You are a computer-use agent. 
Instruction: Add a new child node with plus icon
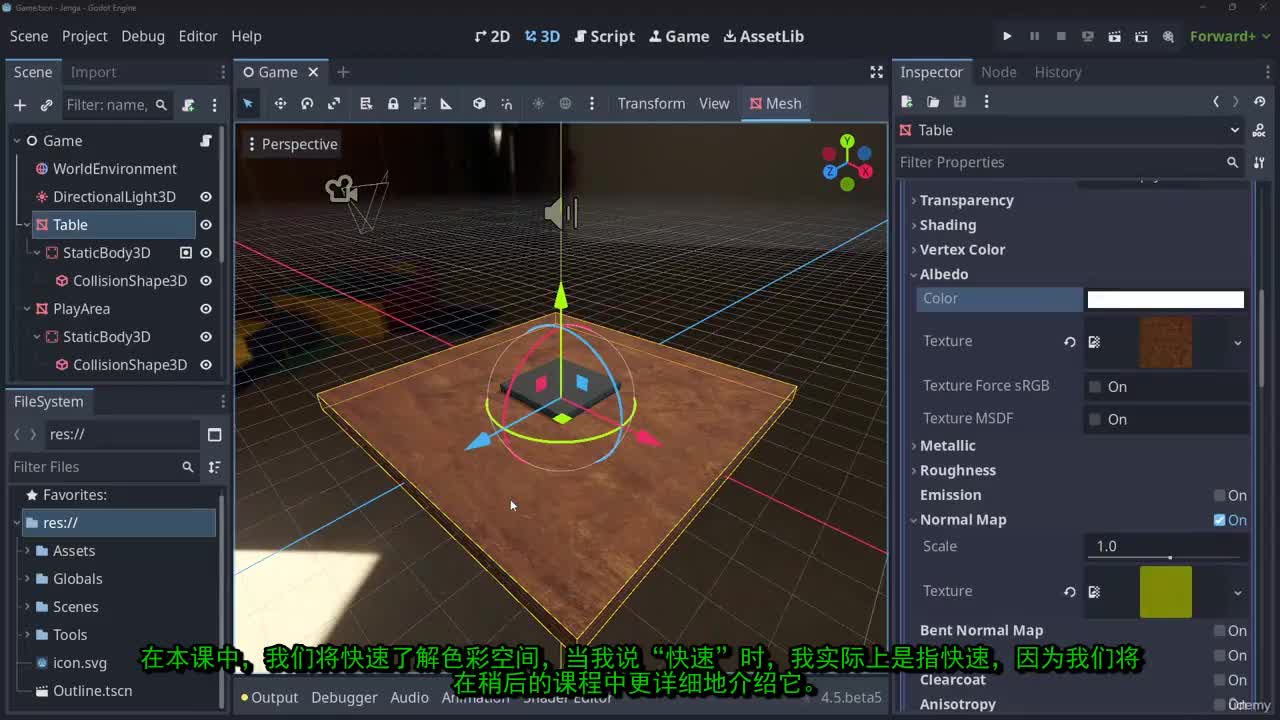pos(20,105)
